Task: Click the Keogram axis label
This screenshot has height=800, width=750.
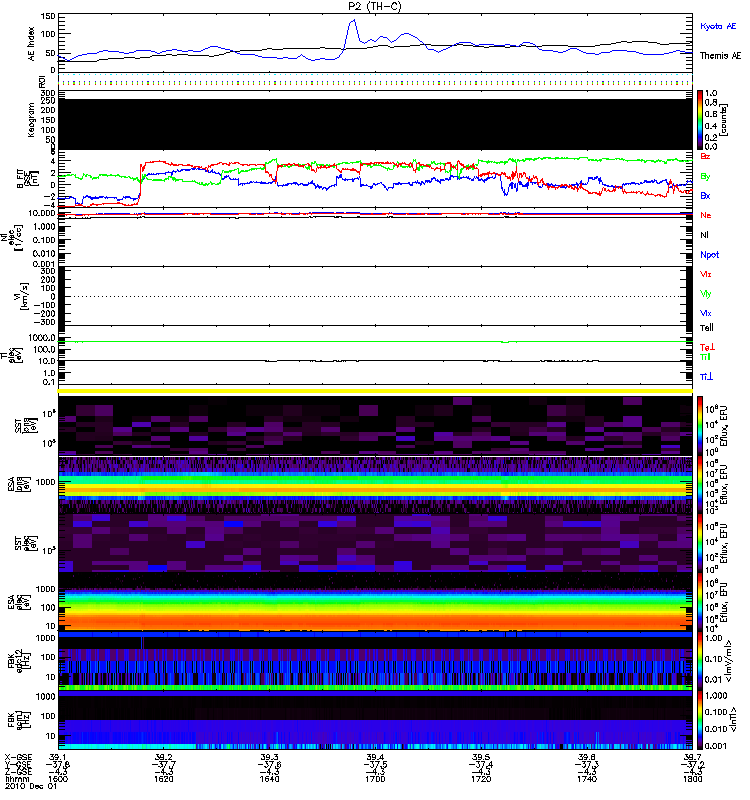Action: [32, 120]
